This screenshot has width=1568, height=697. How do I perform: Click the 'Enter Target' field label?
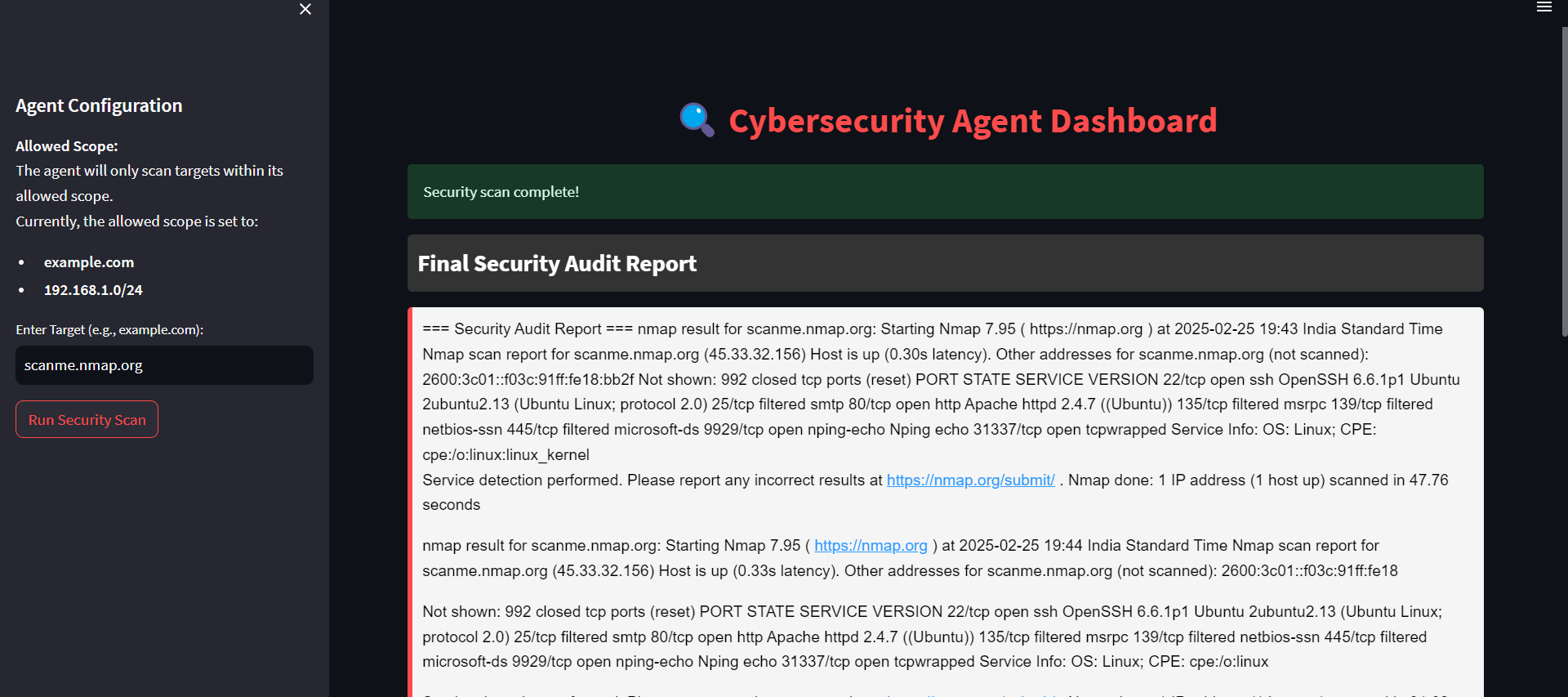[109, 330]
